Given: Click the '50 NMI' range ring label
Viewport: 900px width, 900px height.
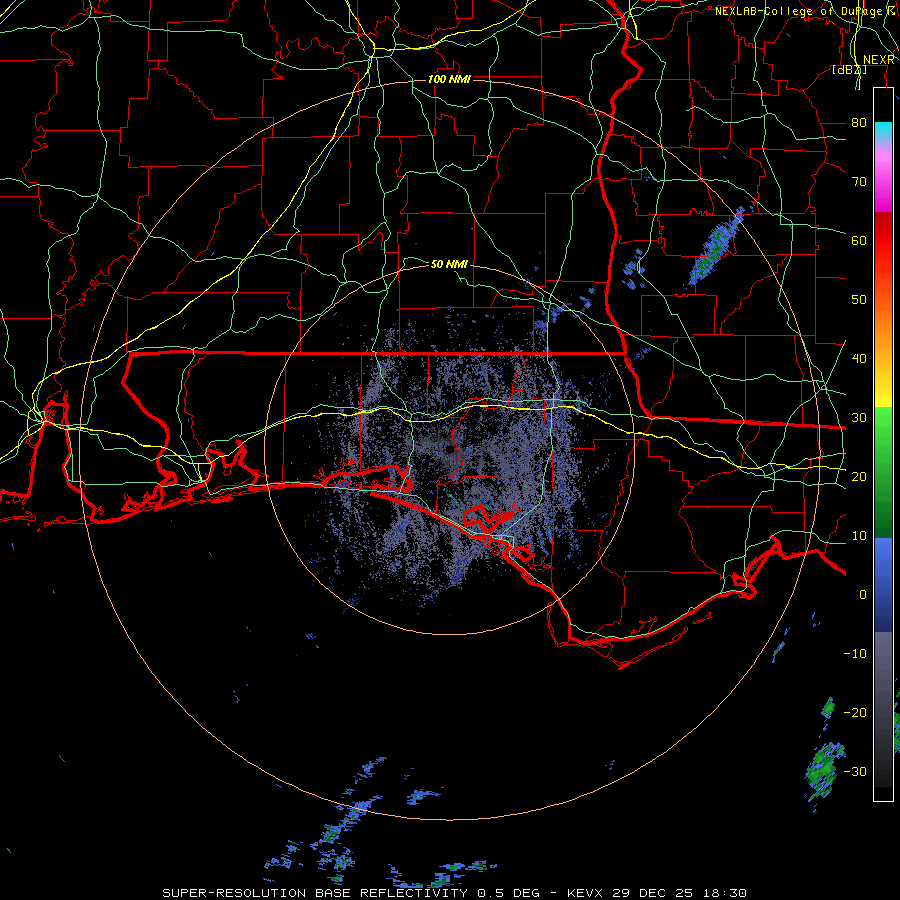Looking at the screenshot, I should (449, 264).
